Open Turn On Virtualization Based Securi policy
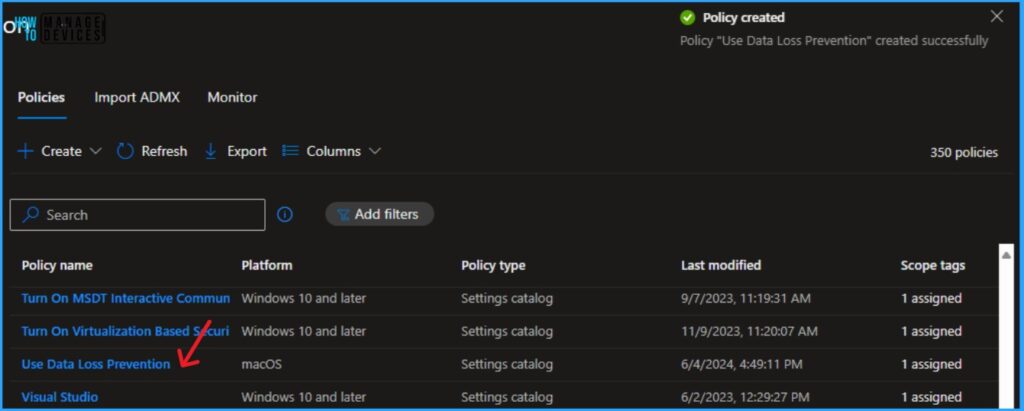Screen dimensions: 1024x411 tap(125, 331)
